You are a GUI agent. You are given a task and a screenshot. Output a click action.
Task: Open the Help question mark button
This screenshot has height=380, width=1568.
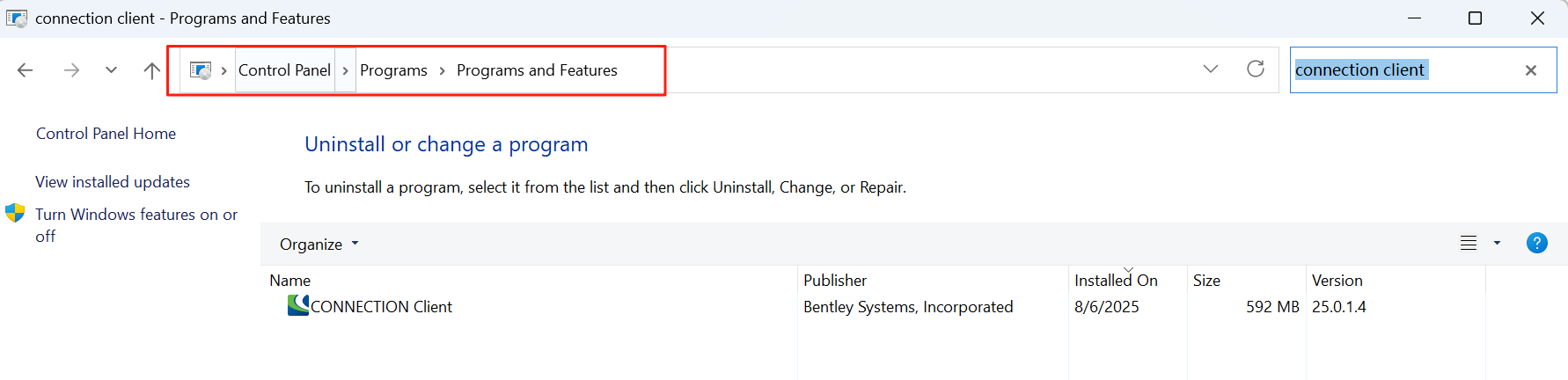click(1536, 244)
